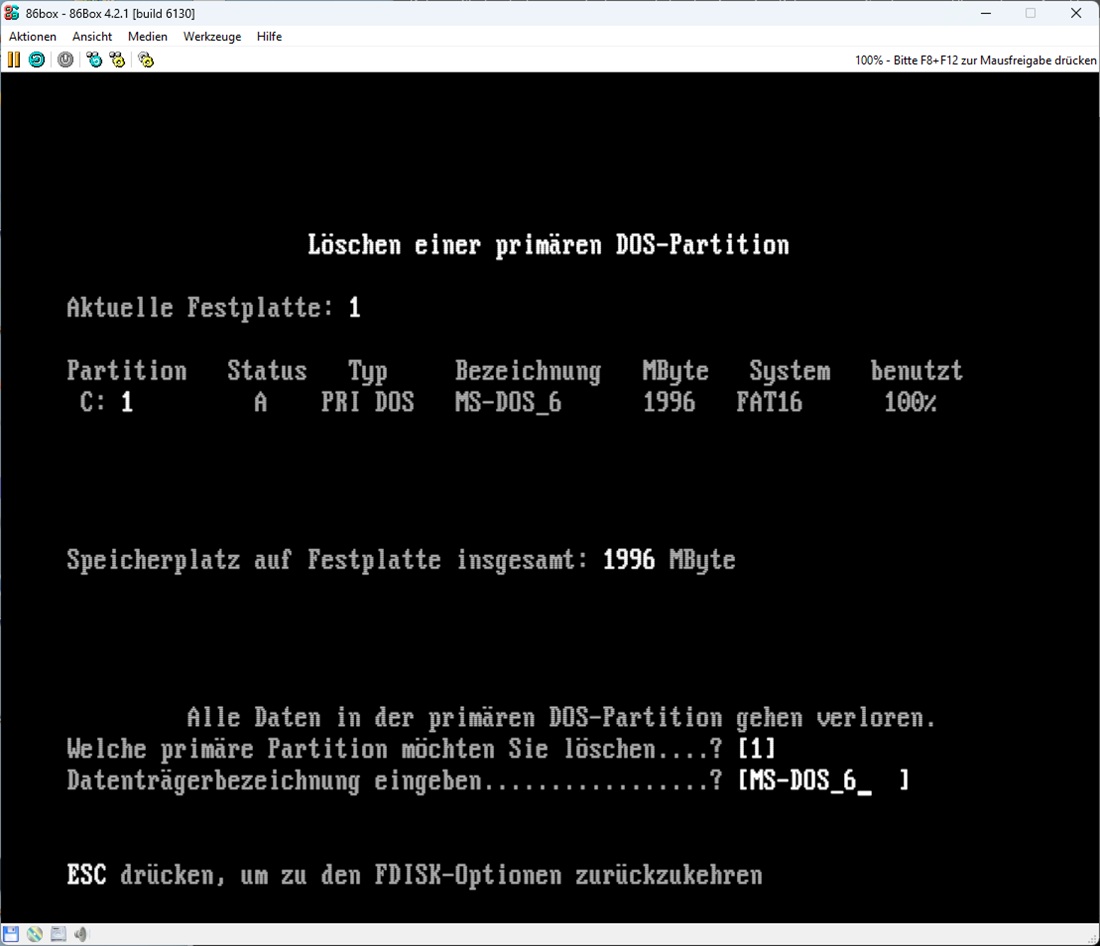The image size is (1100, 946).
Task: Click the hard disk status bar icon
Action: click(x=58, y=934)
